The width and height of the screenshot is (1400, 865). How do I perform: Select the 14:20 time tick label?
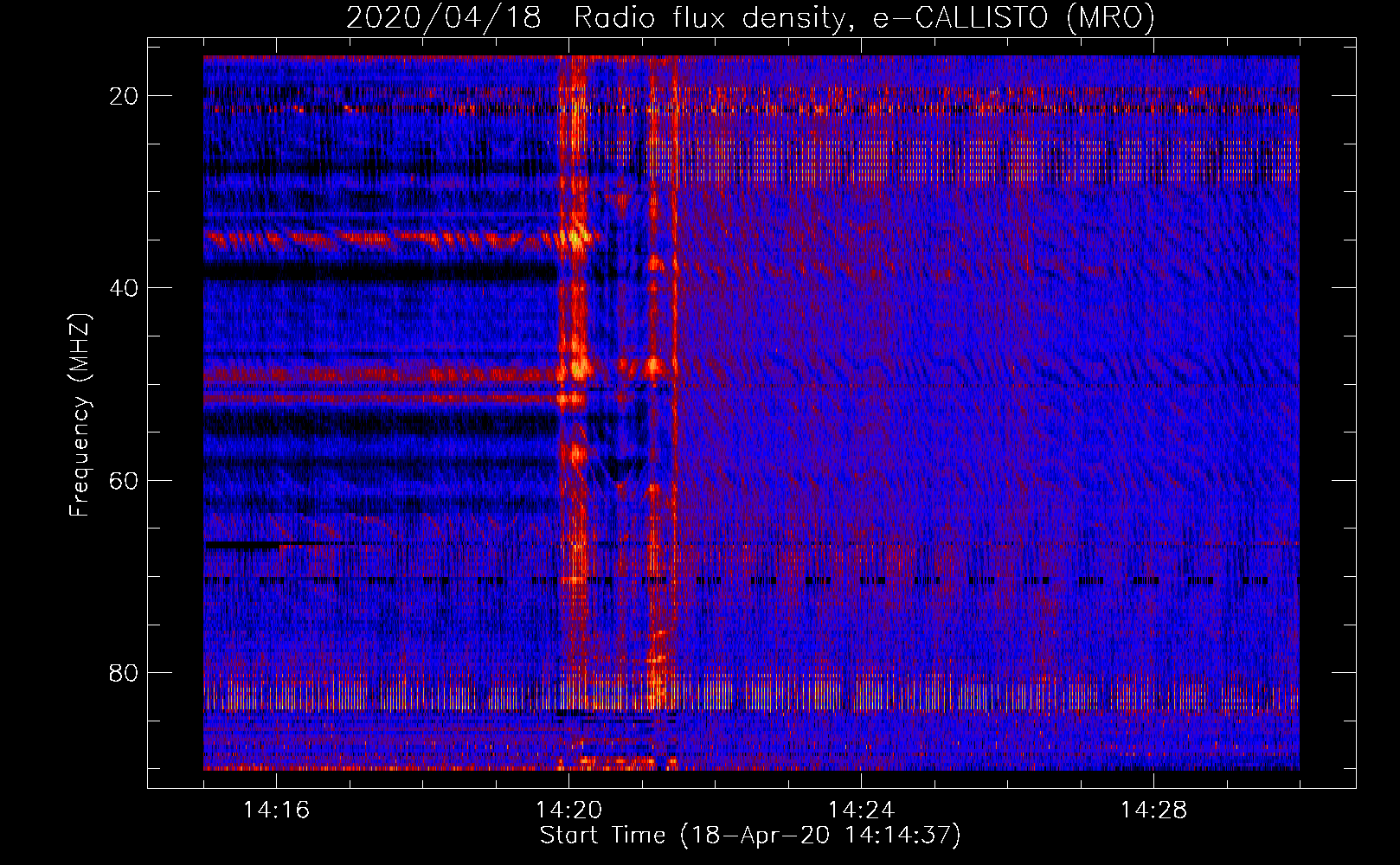(568, 810)
